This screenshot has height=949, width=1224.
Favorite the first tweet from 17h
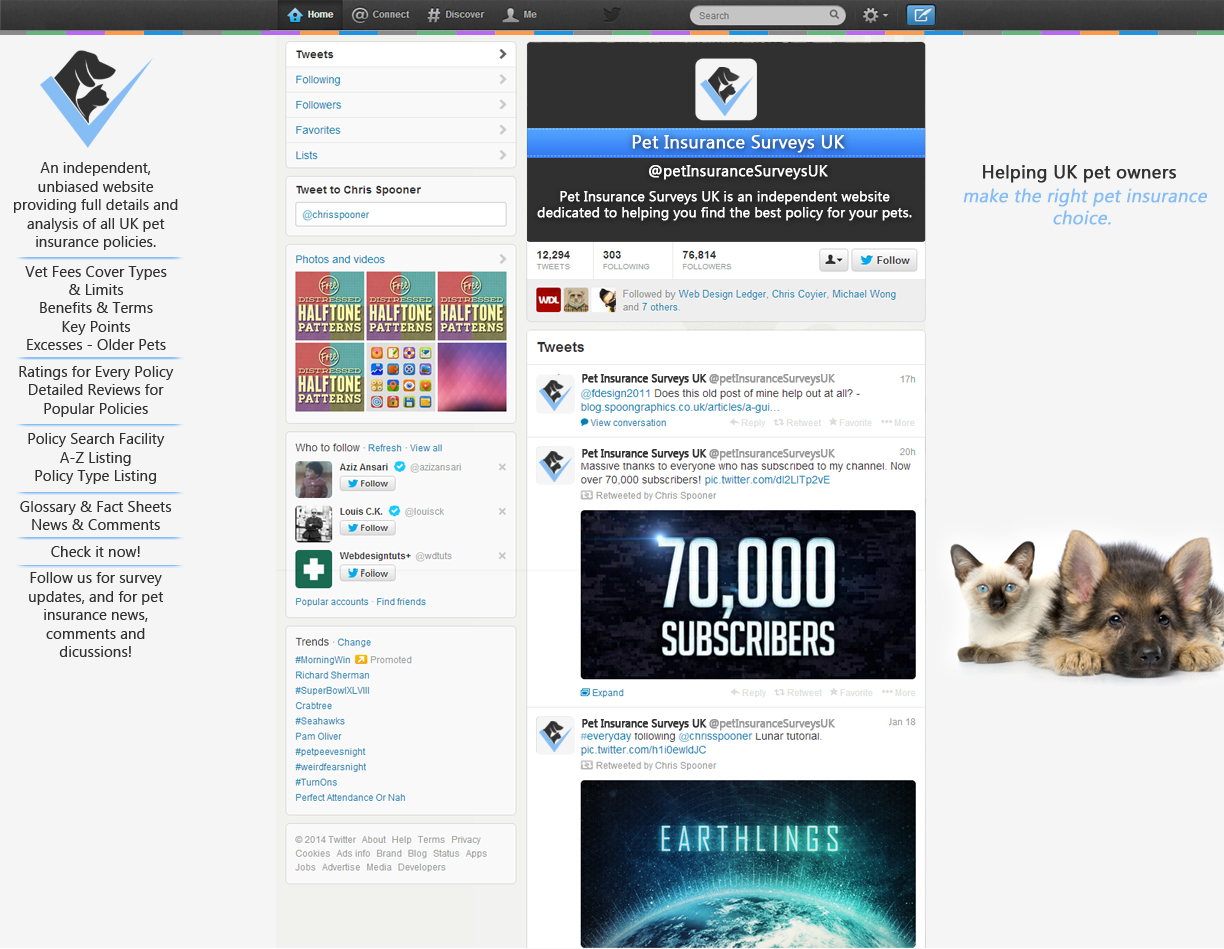[x=851, y=423]
